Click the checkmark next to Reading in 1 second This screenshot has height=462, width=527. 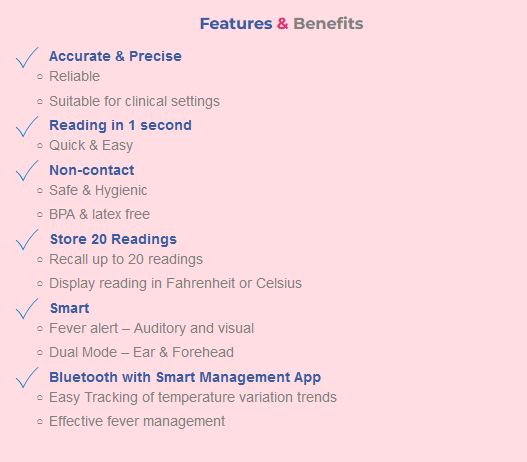pyautogui.click(x=27, y=127)
